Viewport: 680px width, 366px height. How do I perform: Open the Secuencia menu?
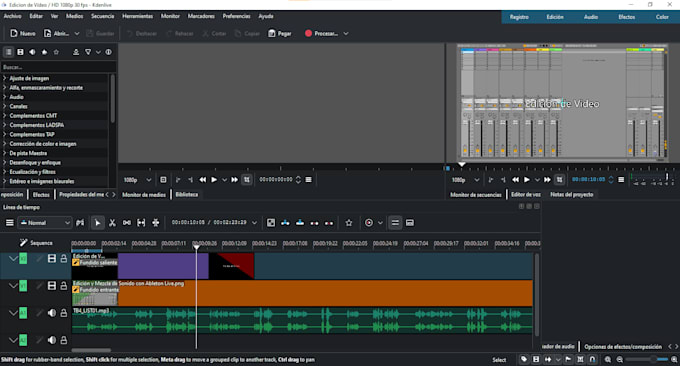click(102, 16)
